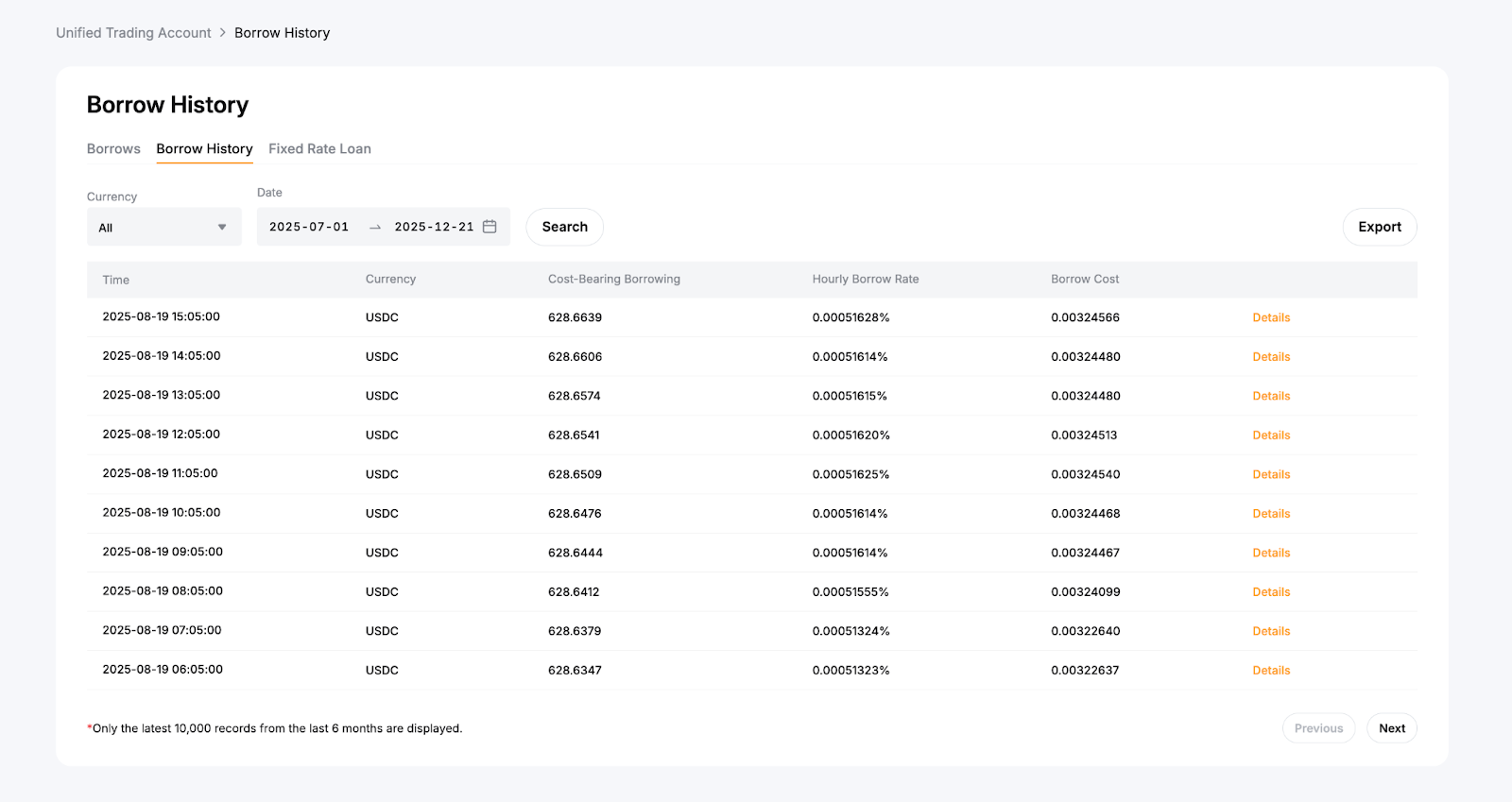
Task: Open Details for the 10:05:00 borrow entry
Action: [x=1271, y=514]
